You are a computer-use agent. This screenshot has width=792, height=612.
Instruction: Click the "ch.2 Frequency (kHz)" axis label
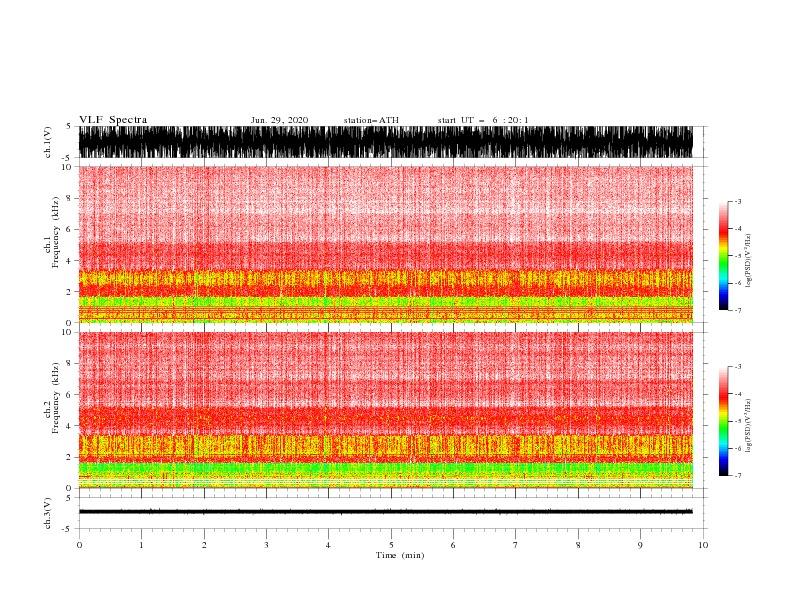tap(52, 397)
